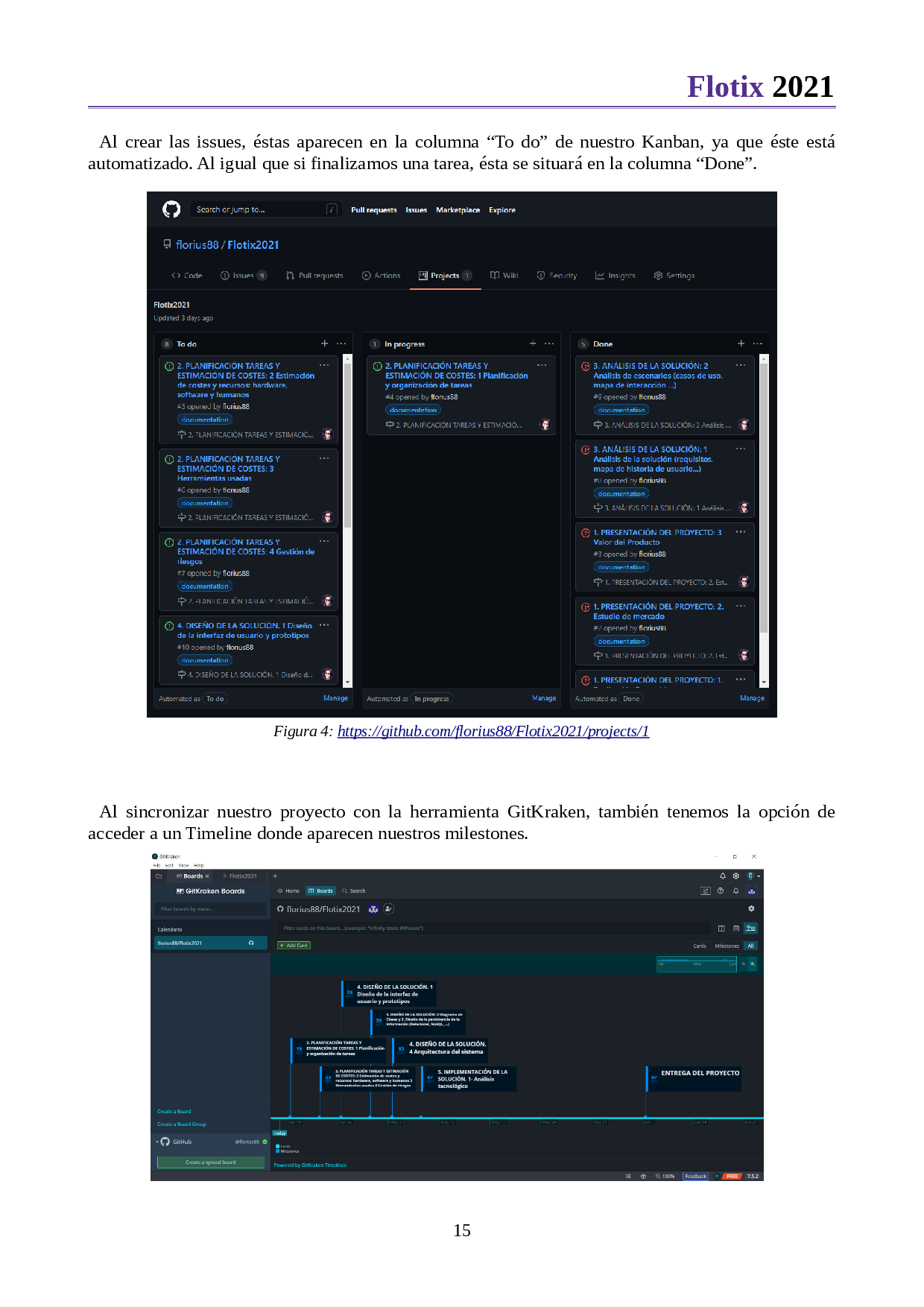Screen dimensions: 924x1307
Task: Switch to the Code tab
Action: [x=187, y=276]
